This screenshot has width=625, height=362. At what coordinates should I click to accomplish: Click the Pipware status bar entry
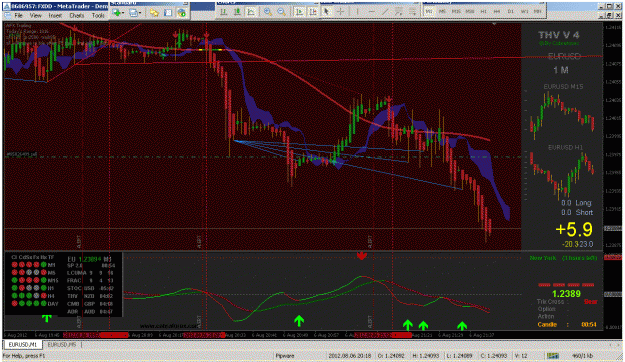(x=285, y=356)
